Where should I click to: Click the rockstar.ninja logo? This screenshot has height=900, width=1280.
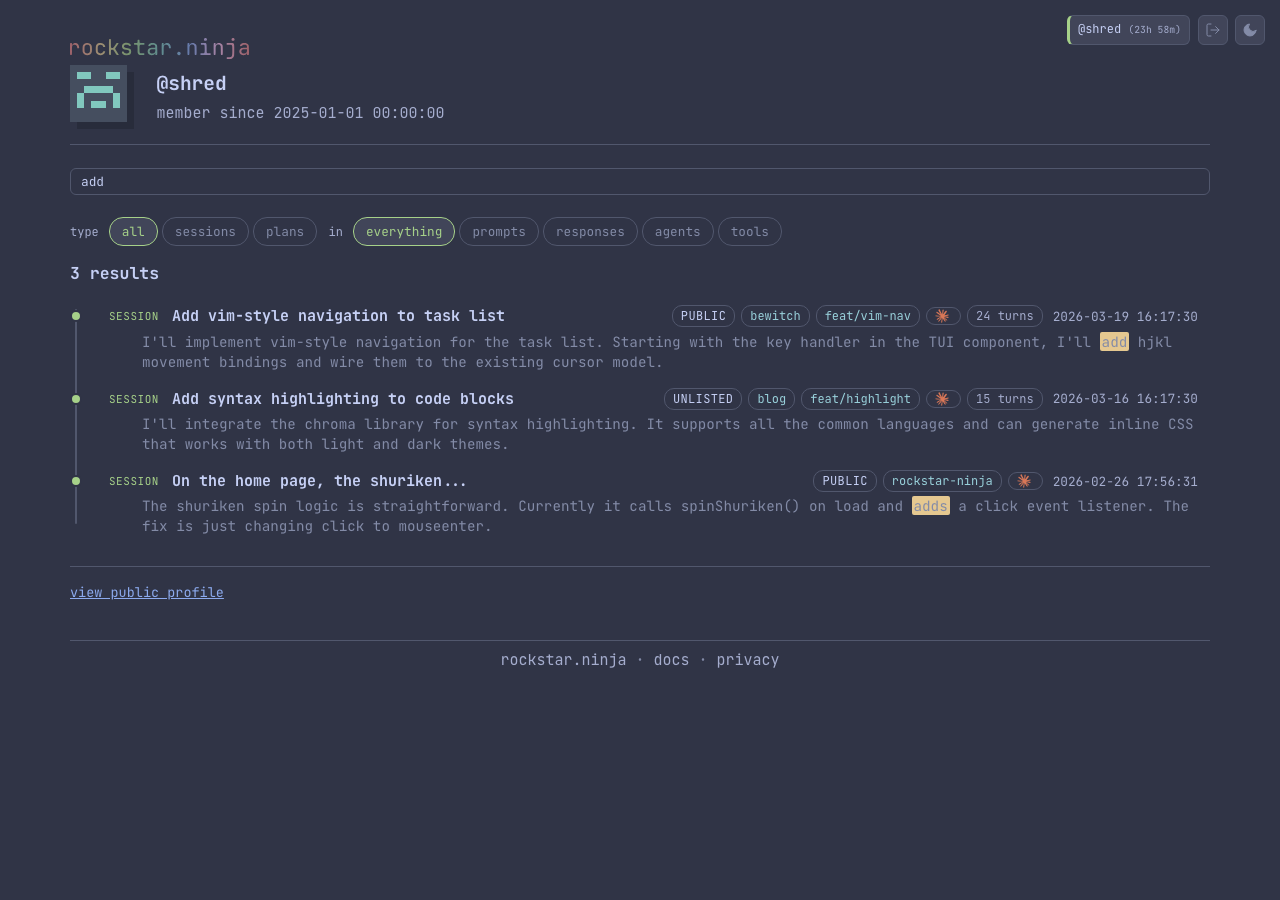(x=159, y=47)
